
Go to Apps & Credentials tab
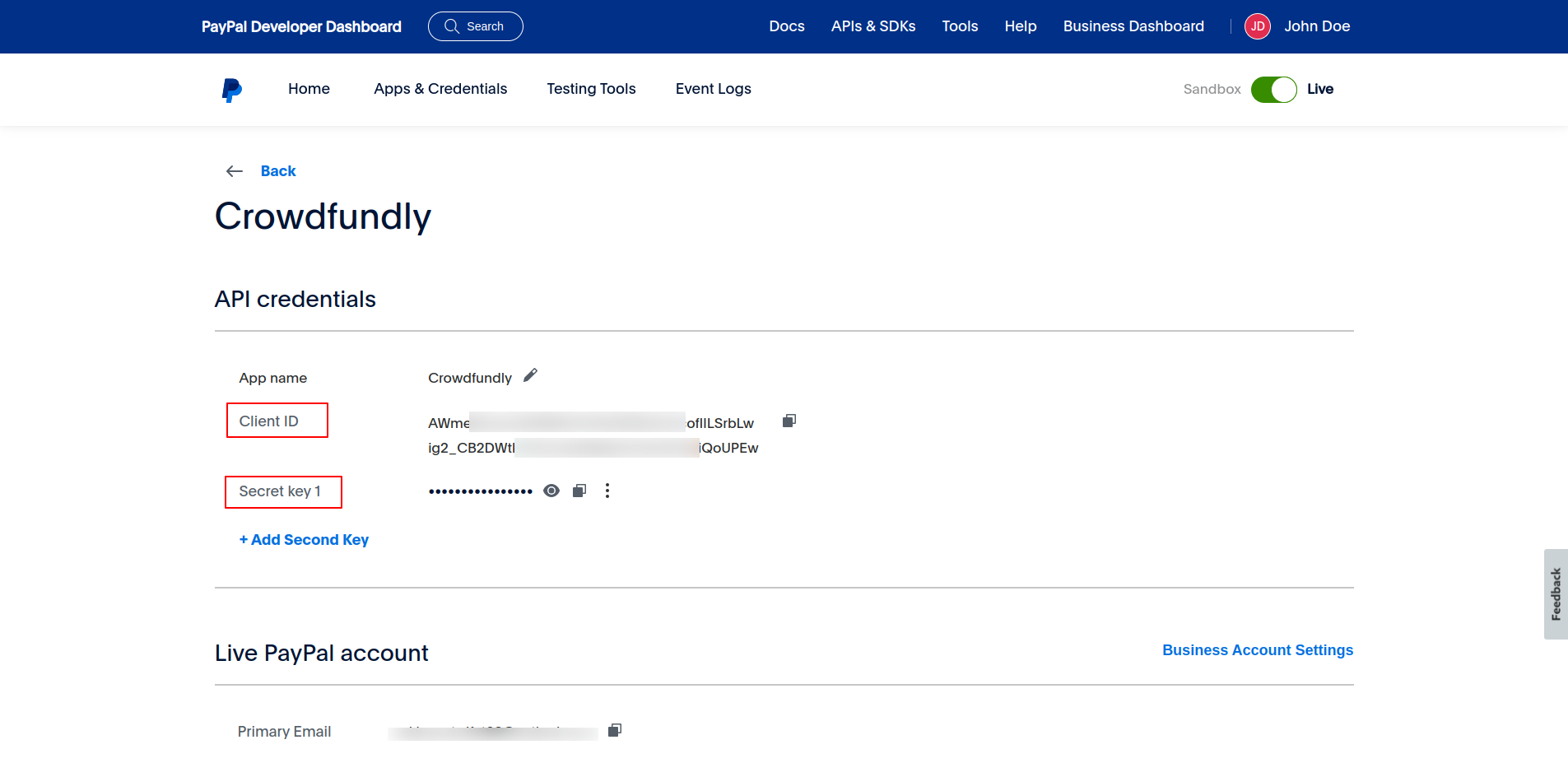coord(440,89)
